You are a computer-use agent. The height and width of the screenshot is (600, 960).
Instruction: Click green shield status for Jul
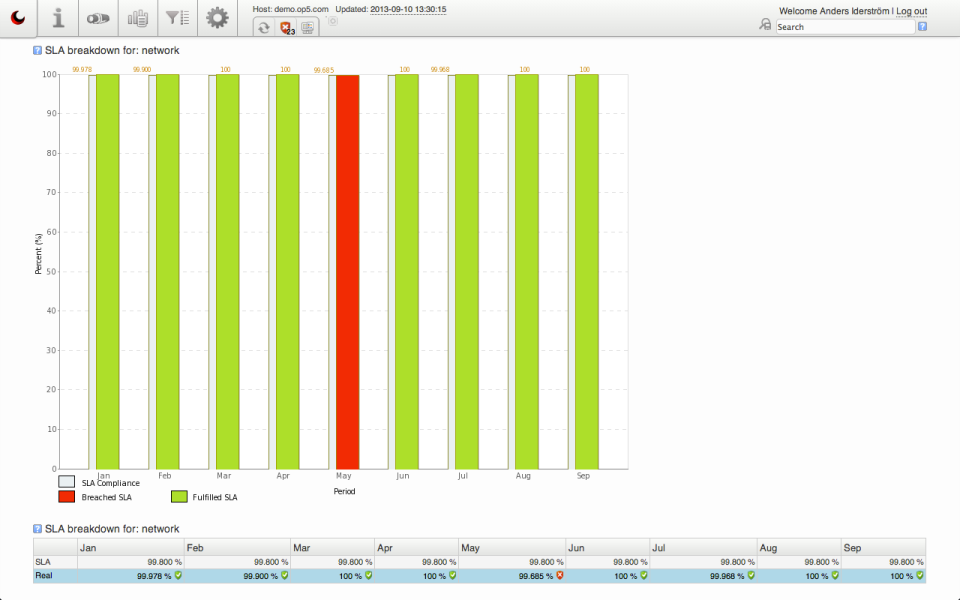(751, 576)
